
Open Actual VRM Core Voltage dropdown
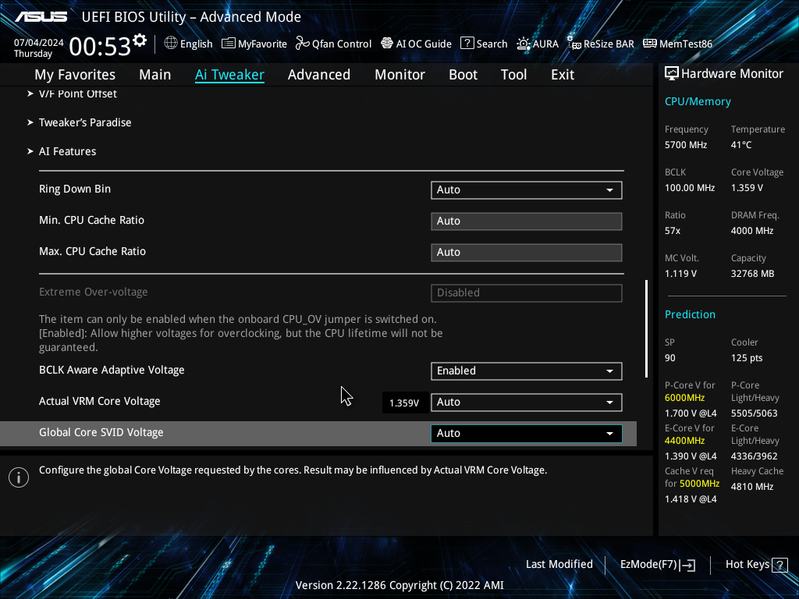pos(526,402)
